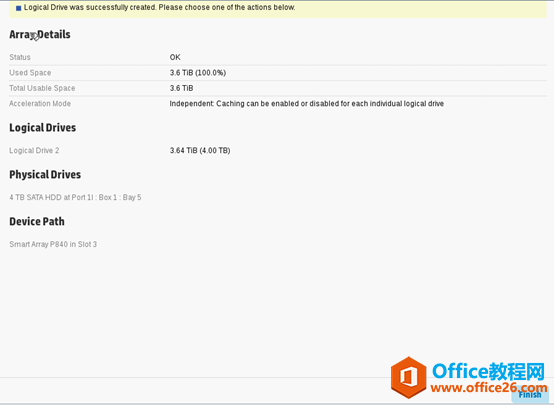Select the 3.6 TiB (100.0%) value

(x=198, y=73)
